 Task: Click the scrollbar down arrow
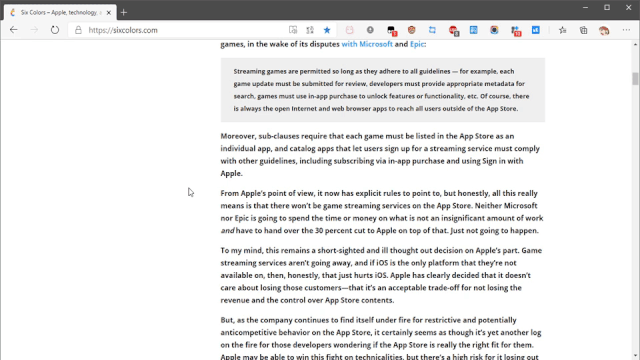pos(635,356)
